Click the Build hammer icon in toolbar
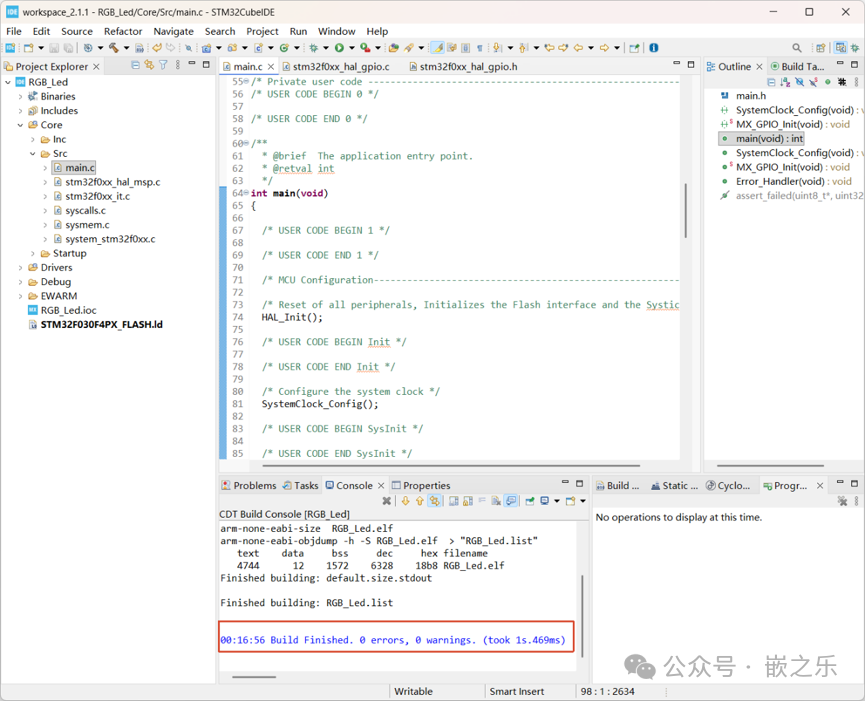The image size is (865, 701). click(114, 47)
